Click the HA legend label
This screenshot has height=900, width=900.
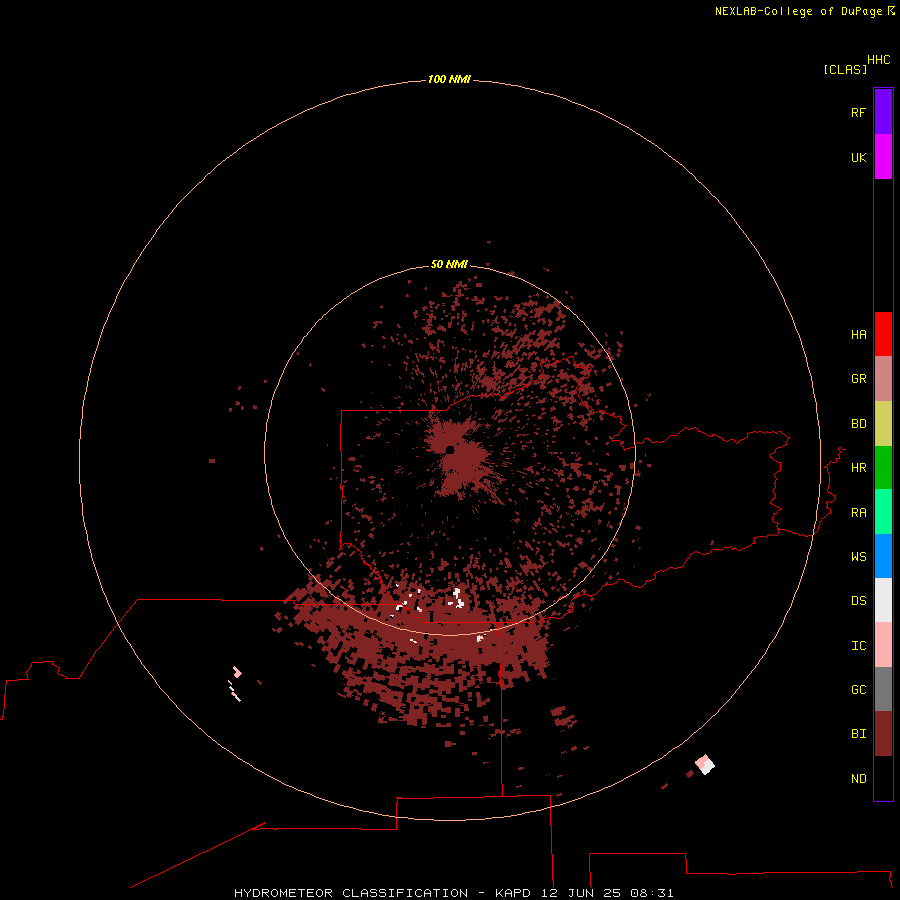[x=858, y=335]
